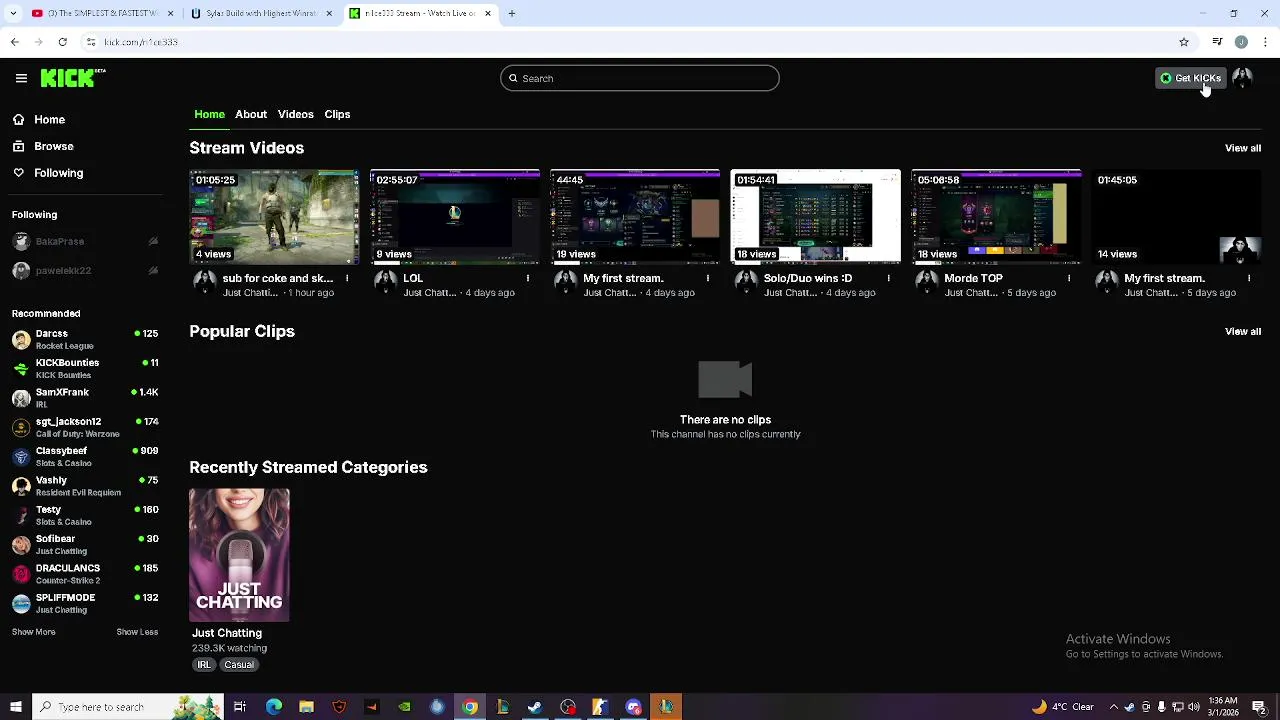The width and height of the screenshot is (1280, 720).
Task: Open followed channel BakaPrase
Action: [x=84, y=241]
